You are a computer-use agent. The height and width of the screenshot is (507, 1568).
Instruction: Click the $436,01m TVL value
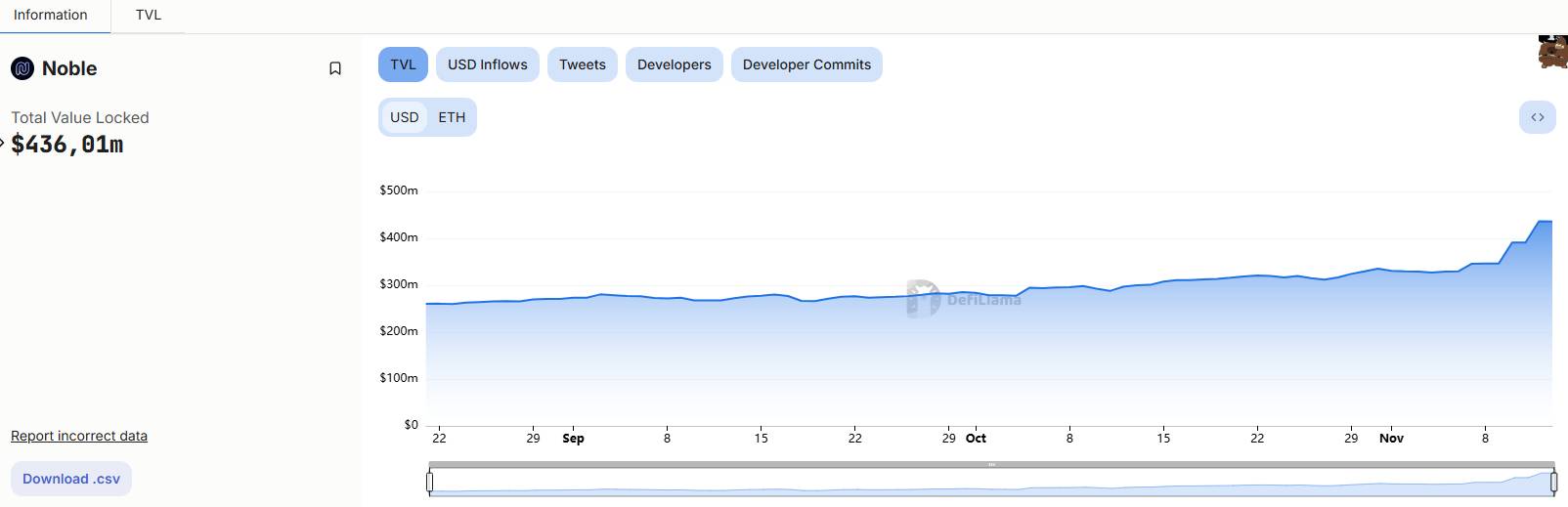67,145
